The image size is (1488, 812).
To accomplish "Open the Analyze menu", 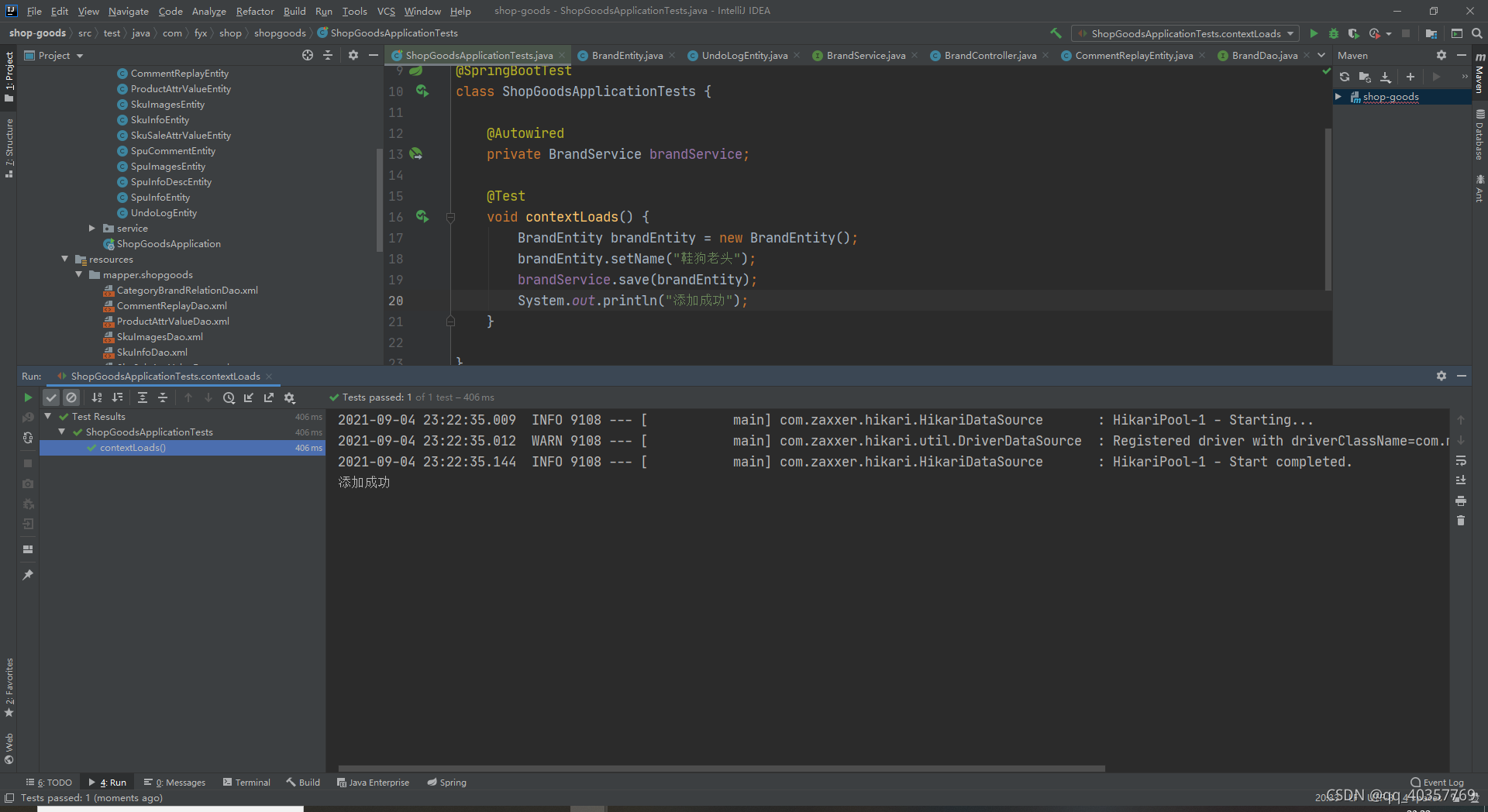I will tap(209, 11).
